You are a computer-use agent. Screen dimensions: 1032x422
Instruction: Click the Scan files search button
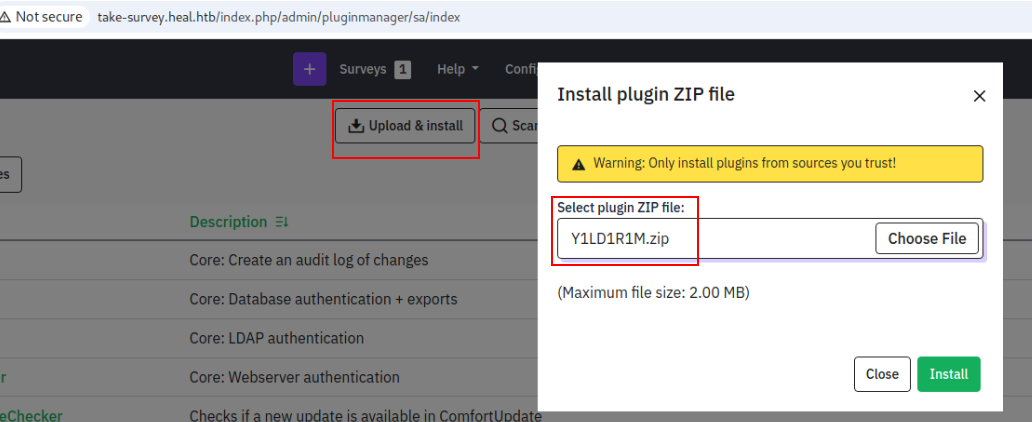(x=509, y=126)
